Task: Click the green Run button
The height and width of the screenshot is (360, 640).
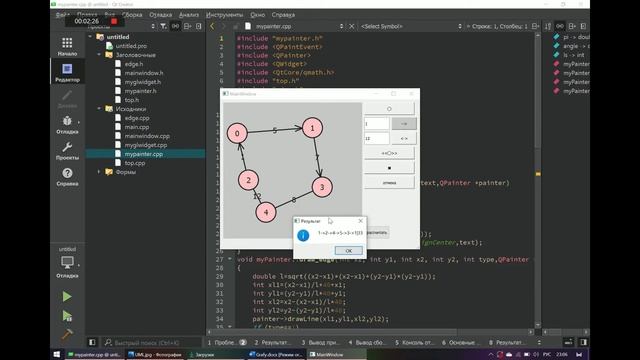Action: tap(67, 296)
